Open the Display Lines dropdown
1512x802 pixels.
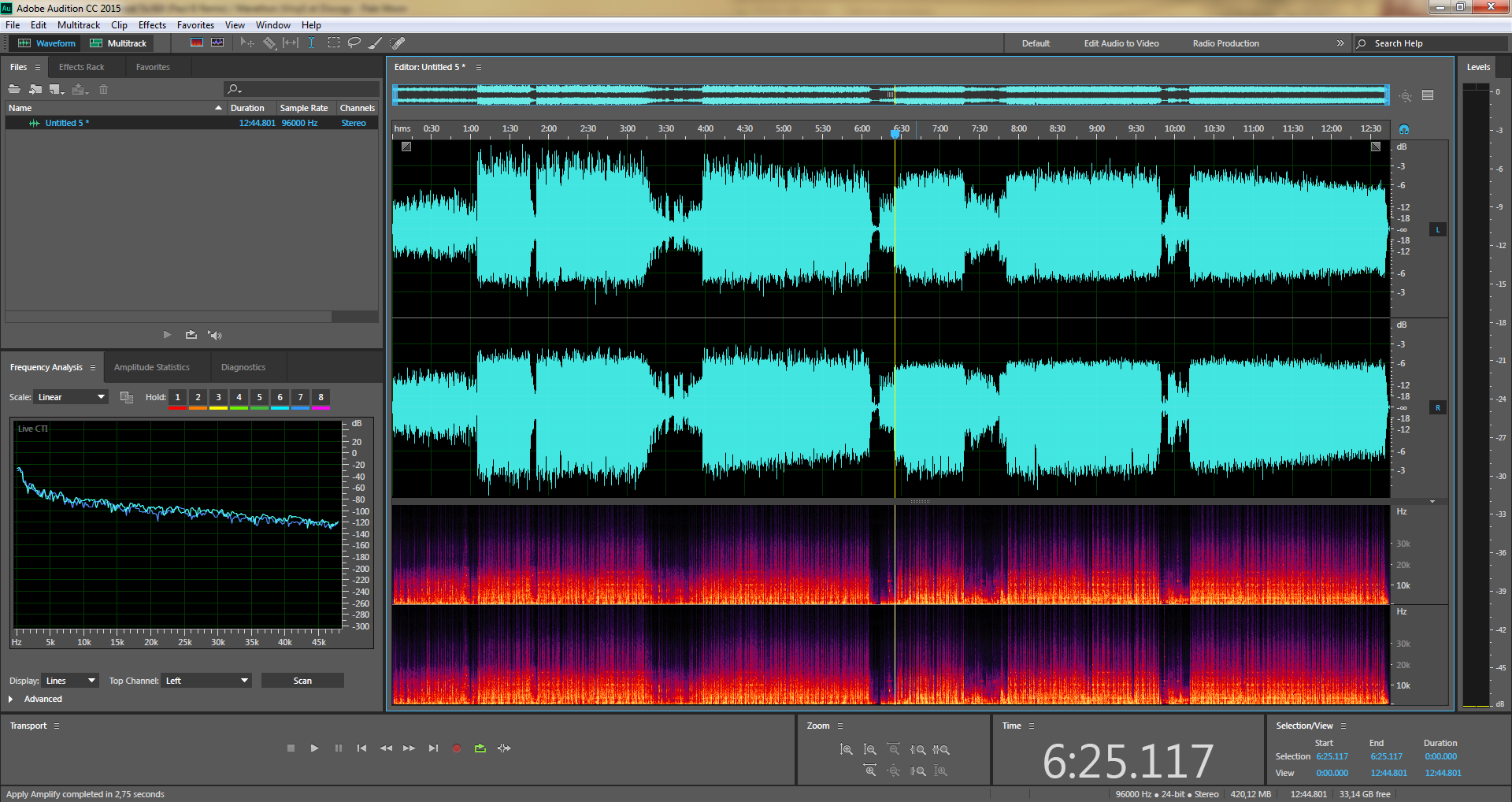click(71, 681)
